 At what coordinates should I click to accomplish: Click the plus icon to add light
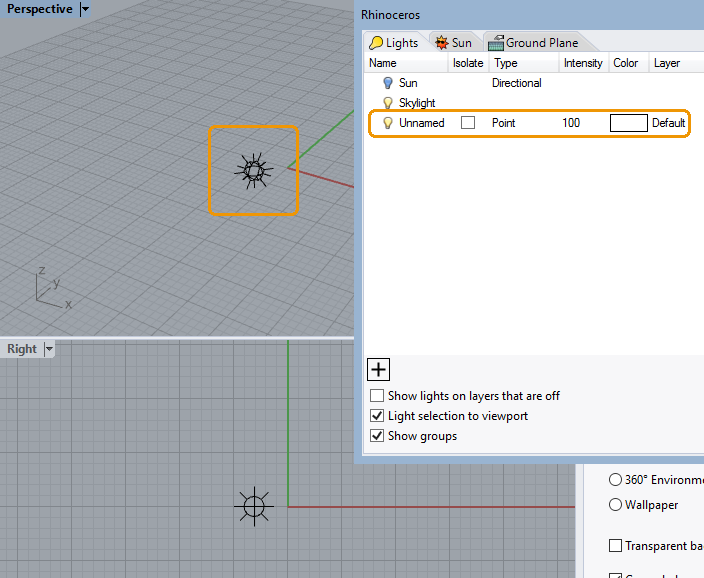(379, 370)
